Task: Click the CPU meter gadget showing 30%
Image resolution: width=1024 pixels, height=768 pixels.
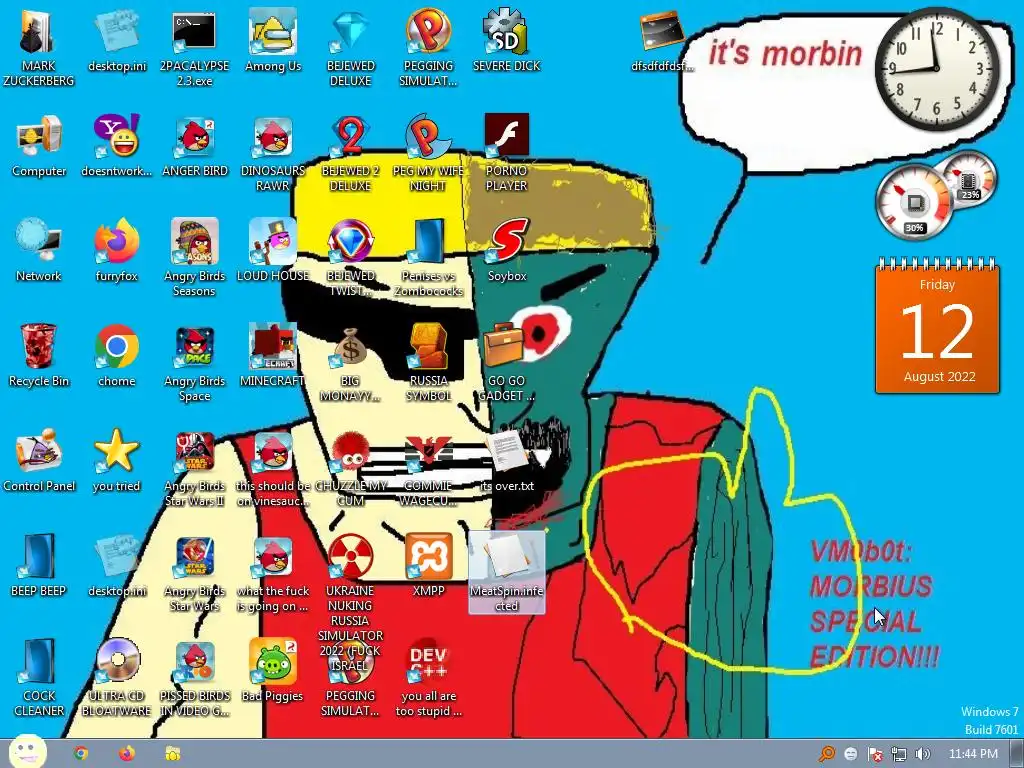Action: (914, 202)
